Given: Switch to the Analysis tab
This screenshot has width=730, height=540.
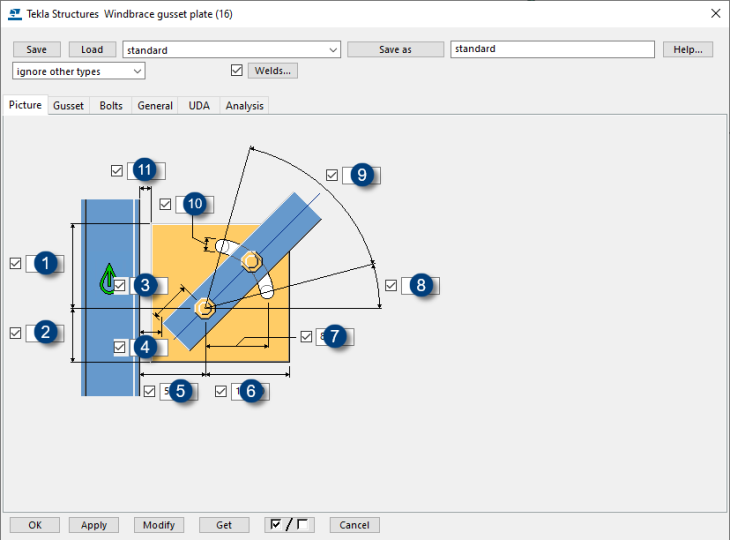Looking at the screenshot, I should (x=244, y=106).
